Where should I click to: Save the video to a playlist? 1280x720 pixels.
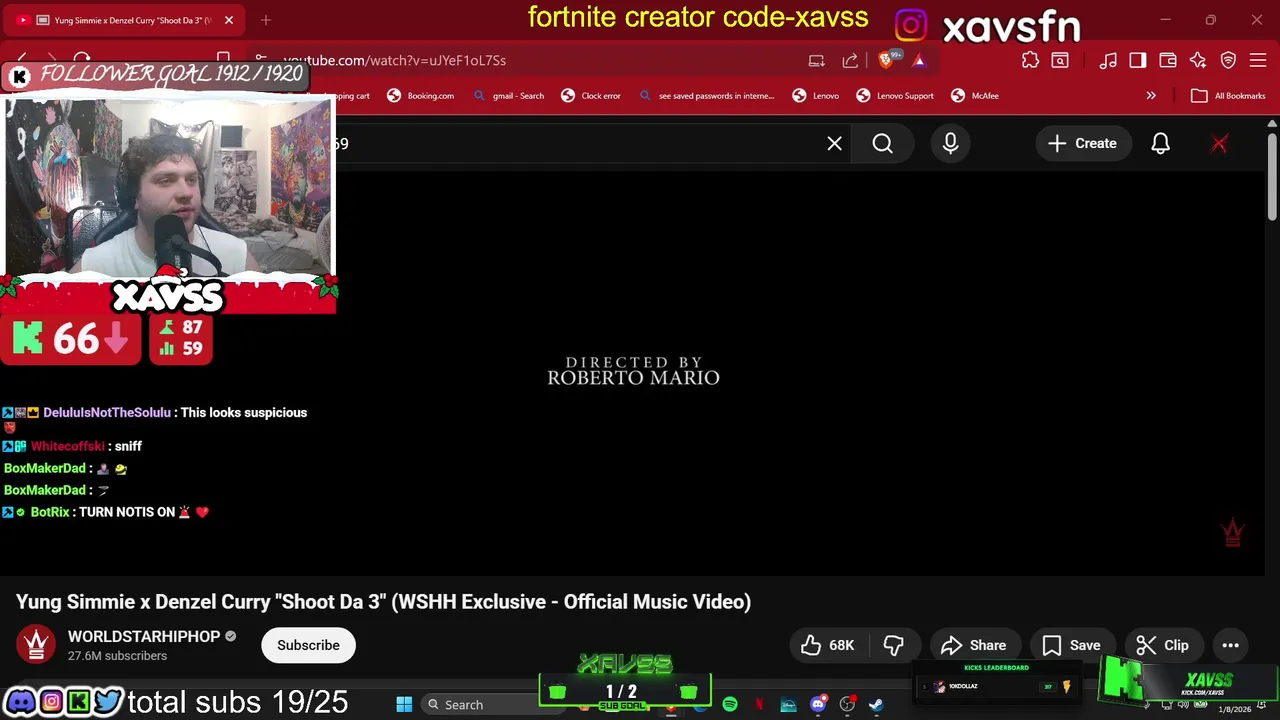[x=1072, y=645]
